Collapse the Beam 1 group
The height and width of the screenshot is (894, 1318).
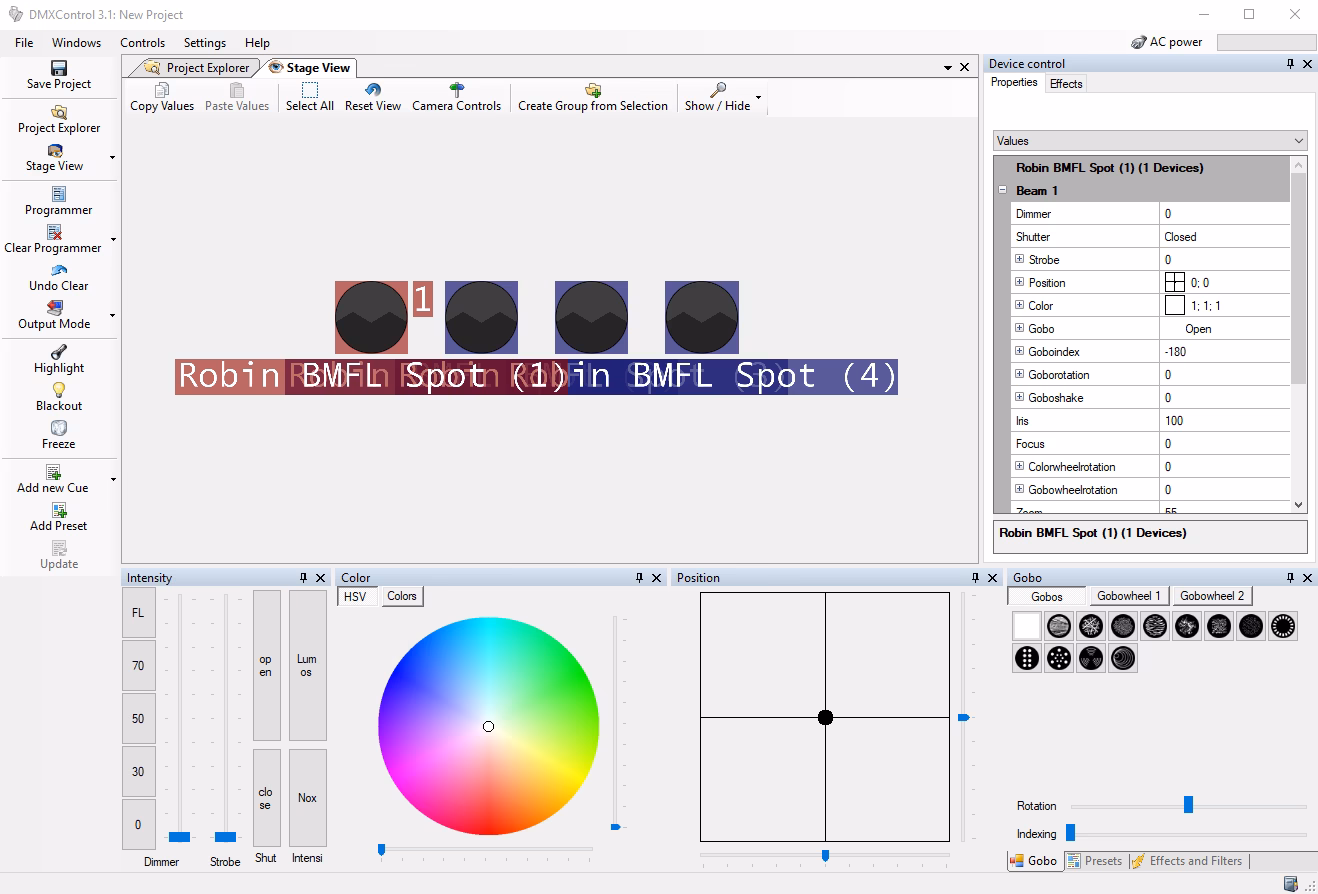(1002, 190)
